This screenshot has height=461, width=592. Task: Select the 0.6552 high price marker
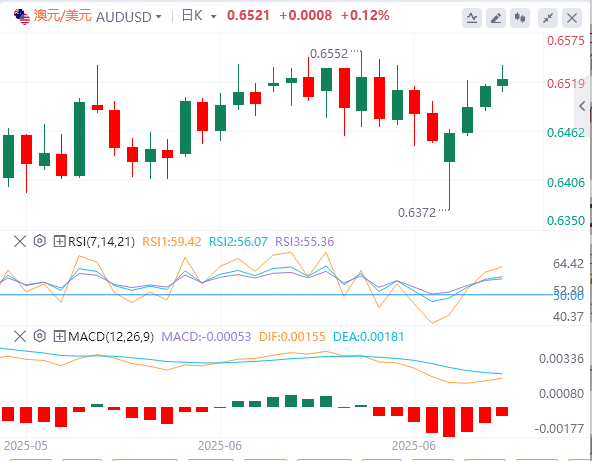[x=329, y=54]
